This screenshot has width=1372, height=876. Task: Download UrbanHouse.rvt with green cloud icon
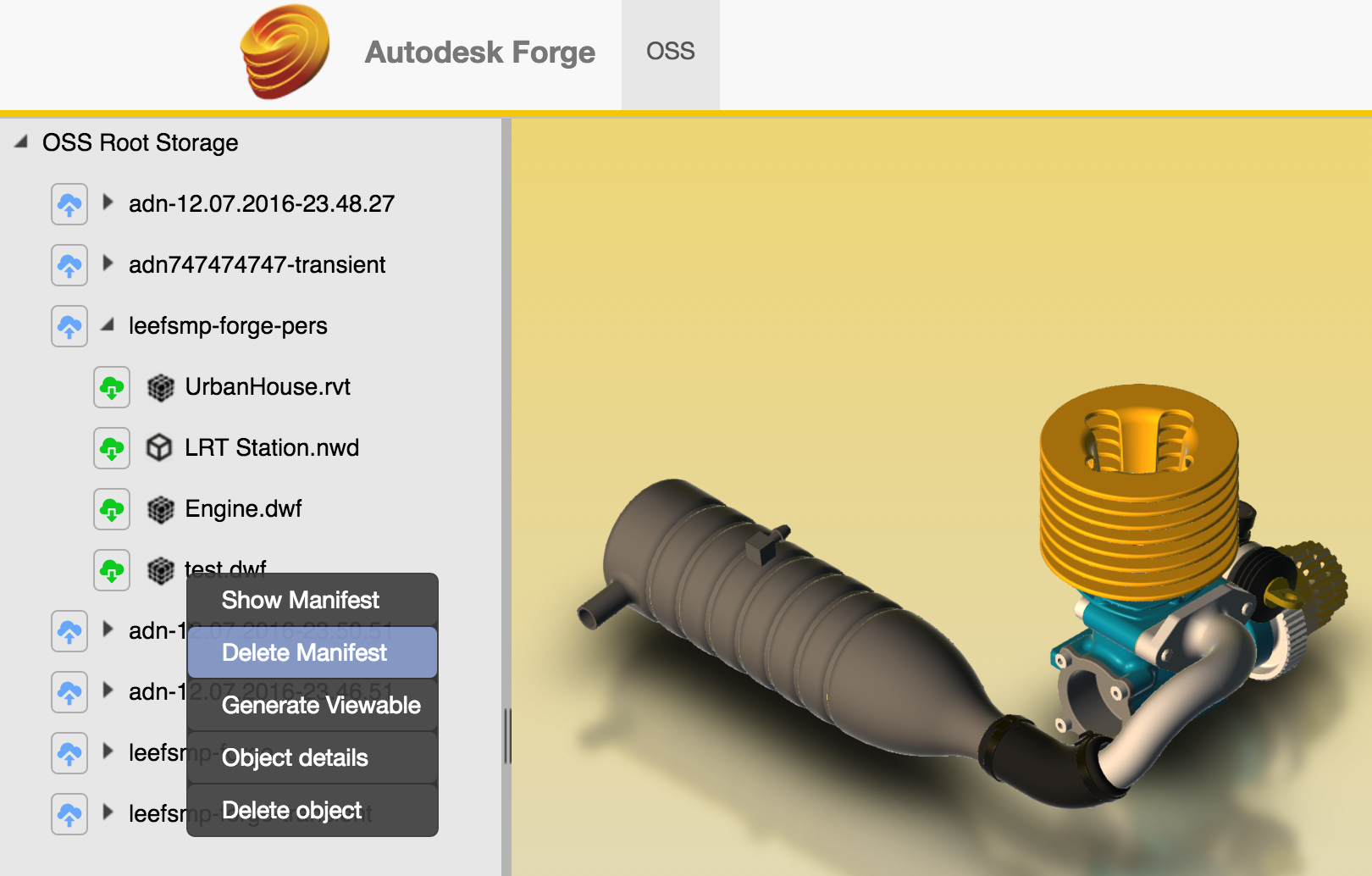point(112,387)
